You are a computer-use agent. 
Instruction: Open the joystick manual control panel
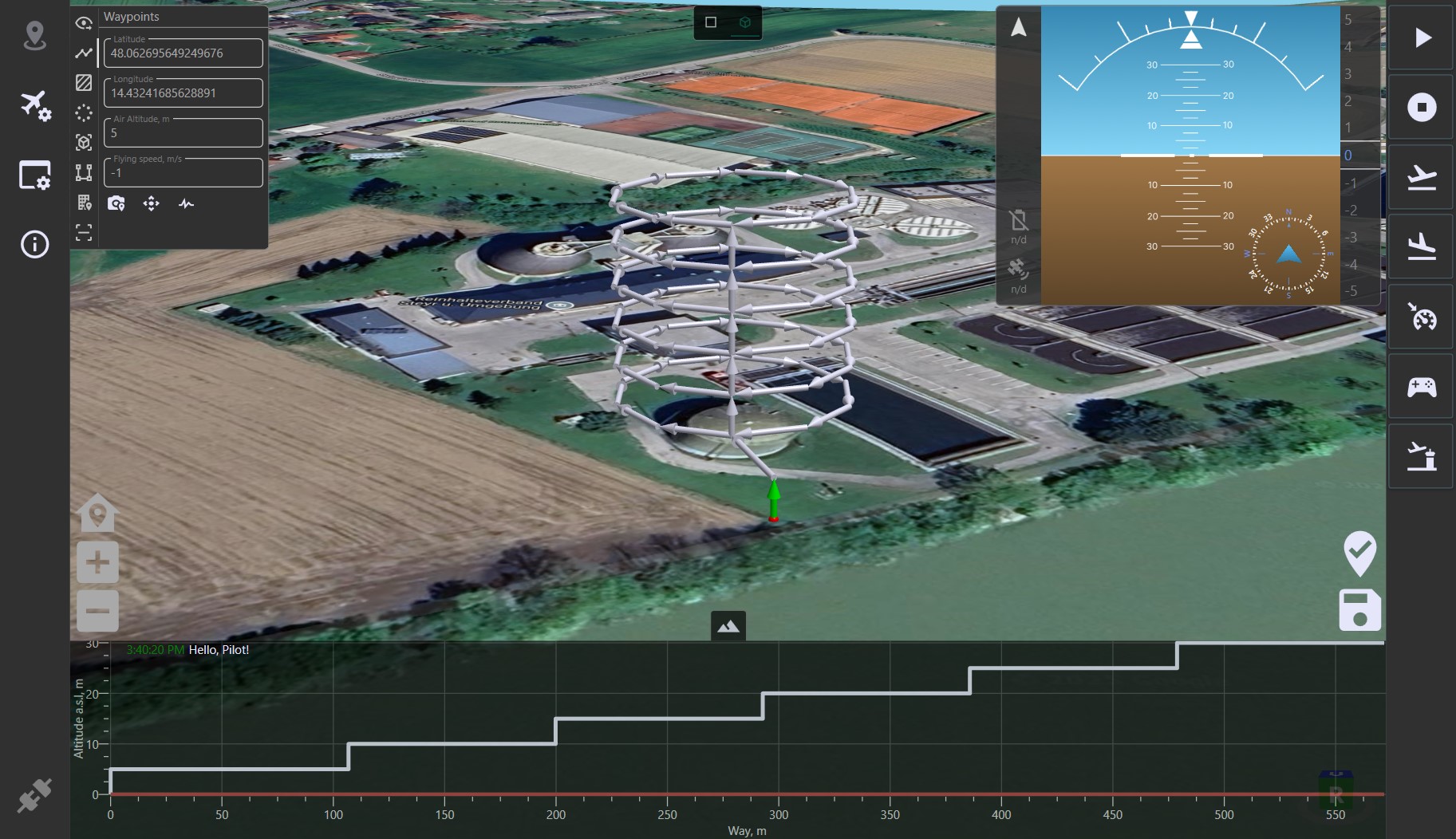1421,386
